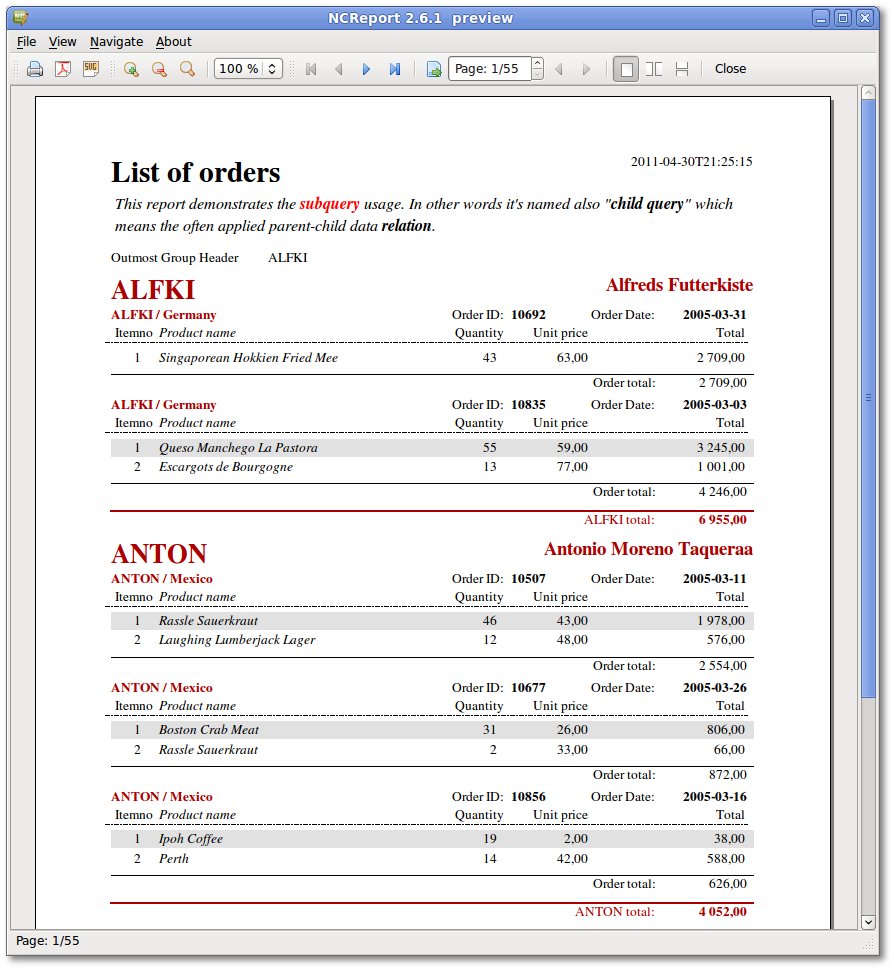894x970 pixels.
Task: Click the Laughing Lumberjack Lager product
Action: (x=237, y=640)
